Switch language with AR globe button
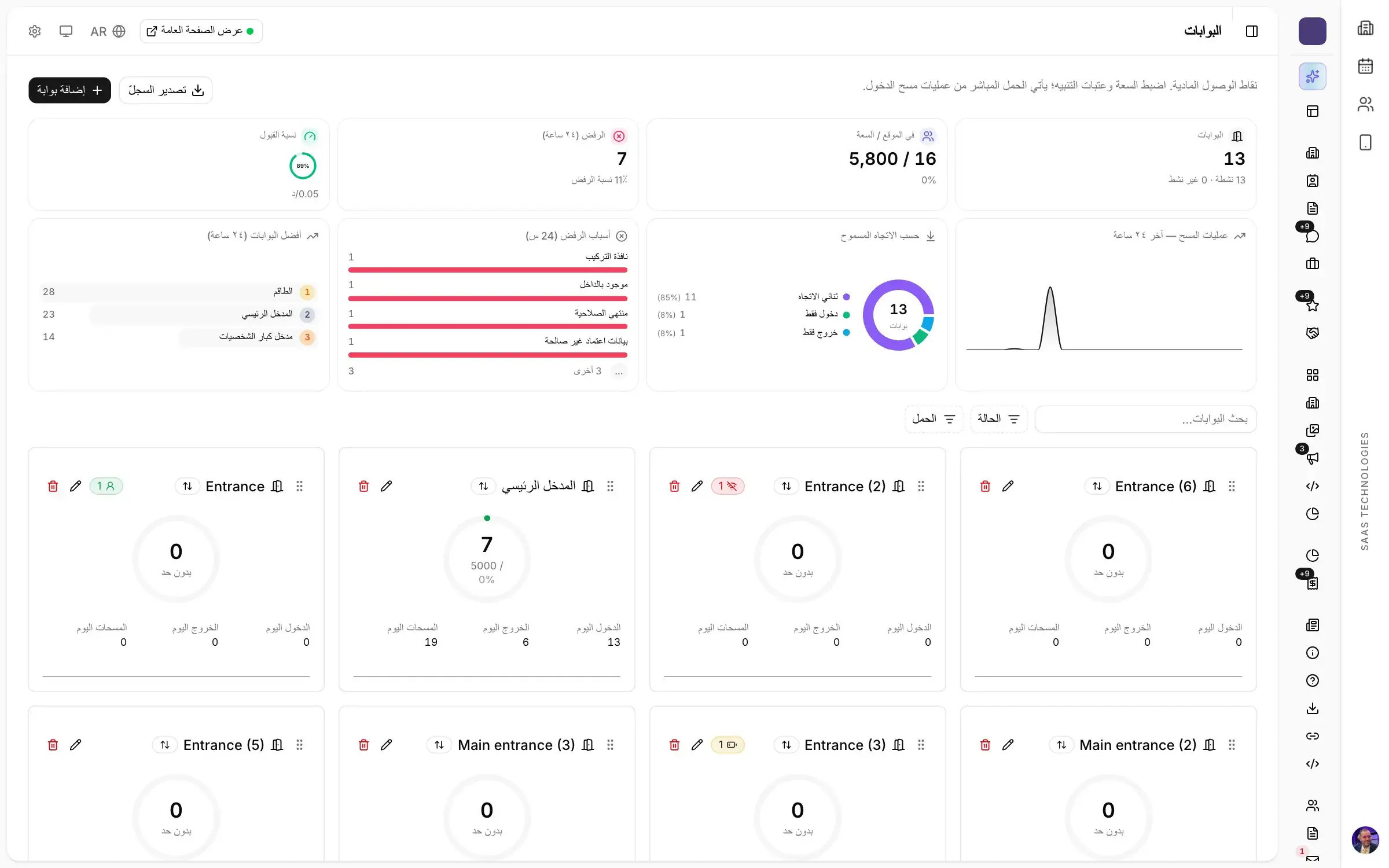Screen dimensions: 1389x868 [x=108, y=31]
